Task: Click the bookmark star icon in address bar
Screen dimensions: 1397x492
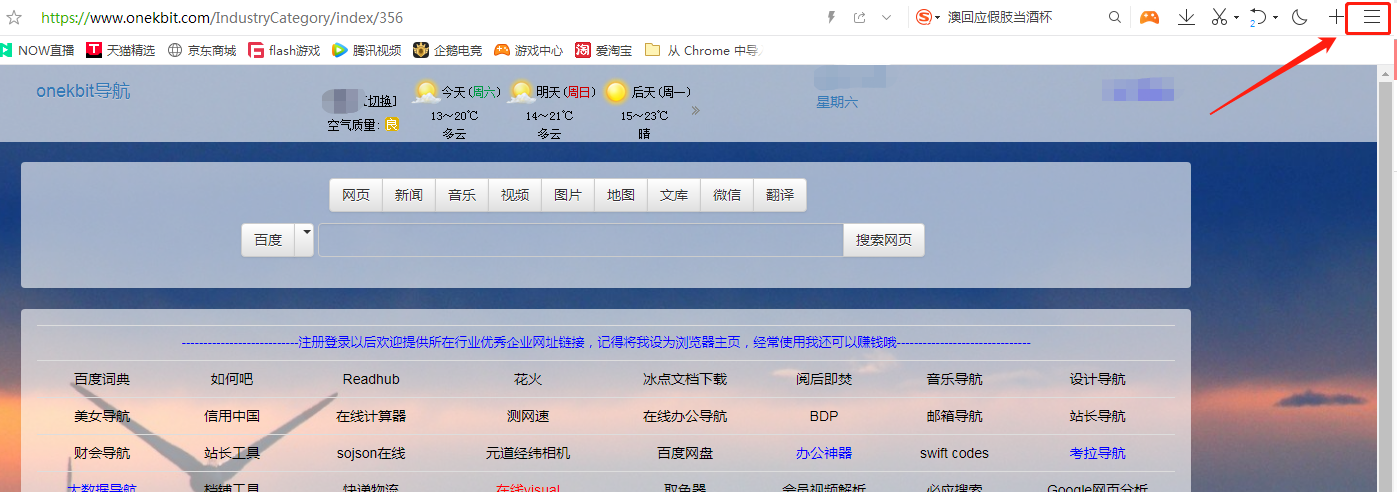Action: pos(14,18)
